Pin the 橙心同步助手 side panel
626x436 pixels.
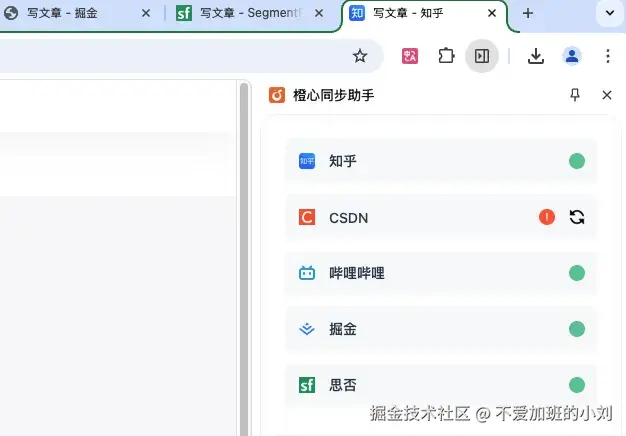click(x=575, y=95)
